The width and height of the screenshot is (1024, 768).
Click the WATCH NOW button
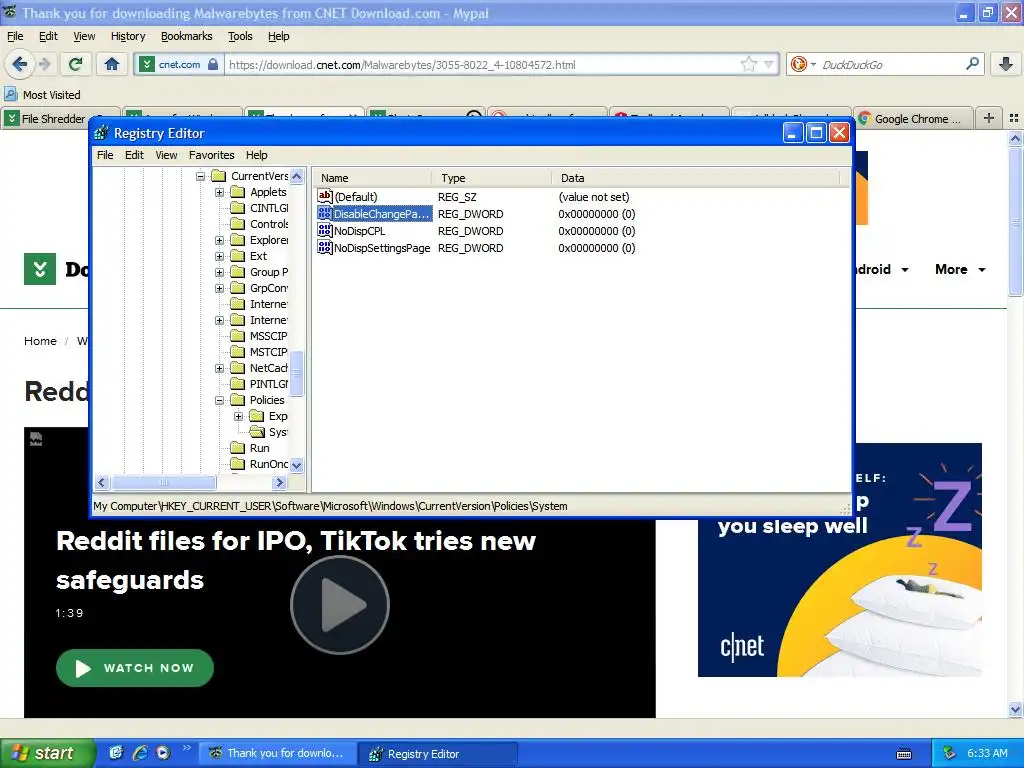pyautogui.click(x=135, y=667)
